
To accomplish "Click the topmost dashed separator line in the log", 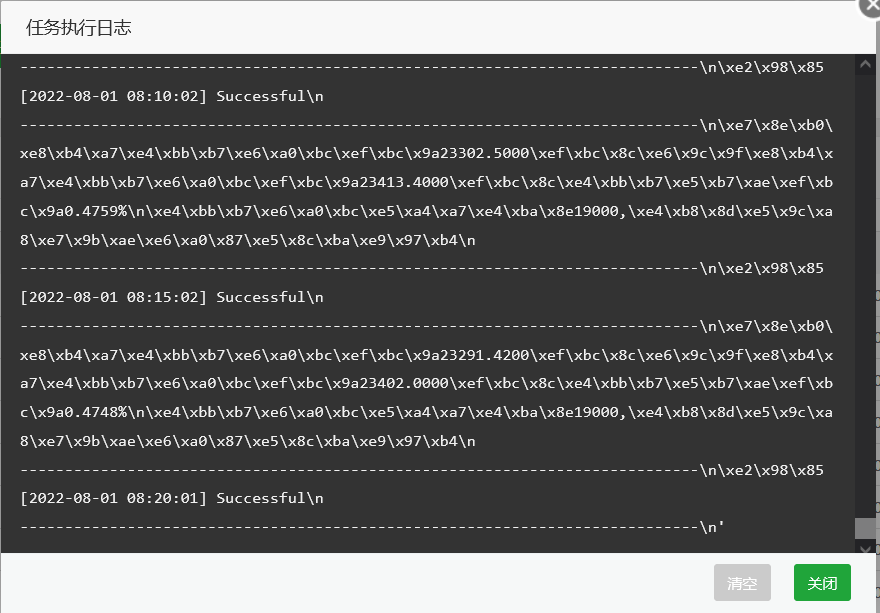I will [422, 67].
